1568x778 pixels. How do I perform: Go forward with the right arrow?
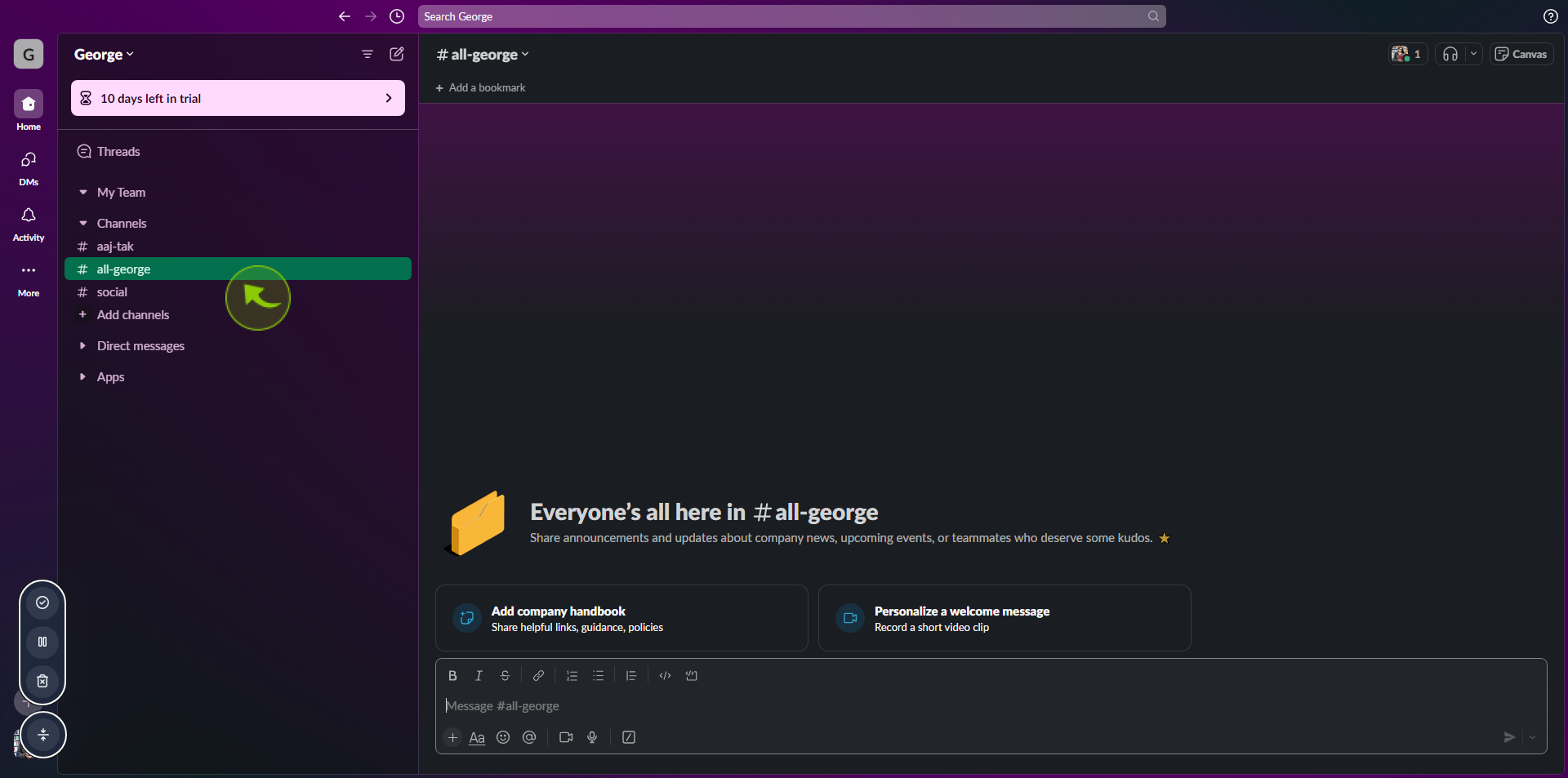pyautogui.click(x=371, y=16)
